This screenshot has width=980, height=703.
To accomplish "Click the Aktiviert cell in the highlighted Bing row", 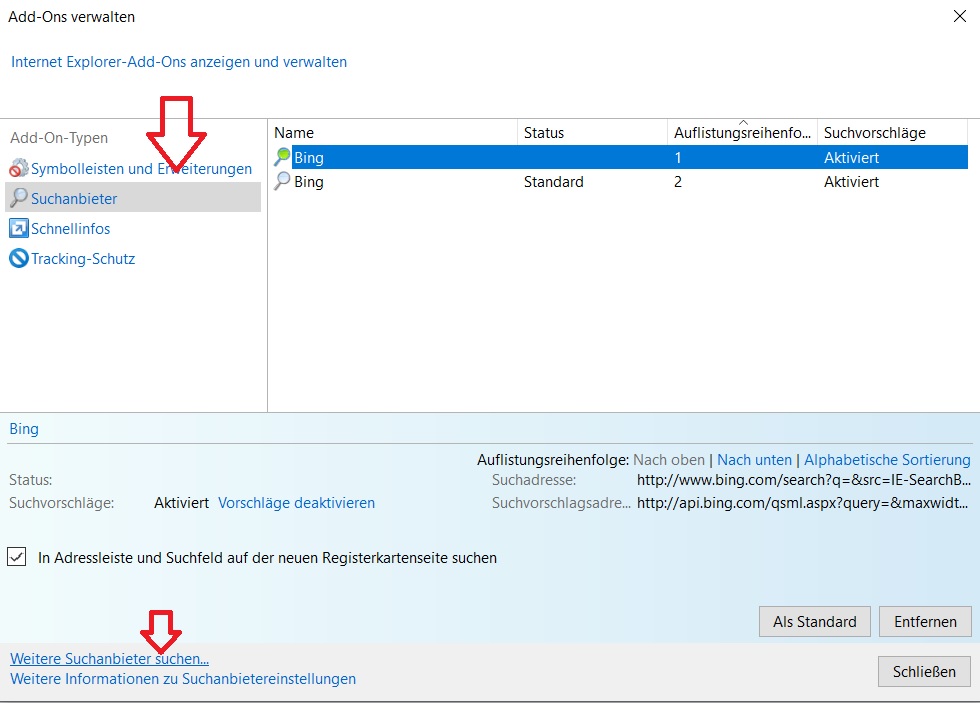I will 851,157.
